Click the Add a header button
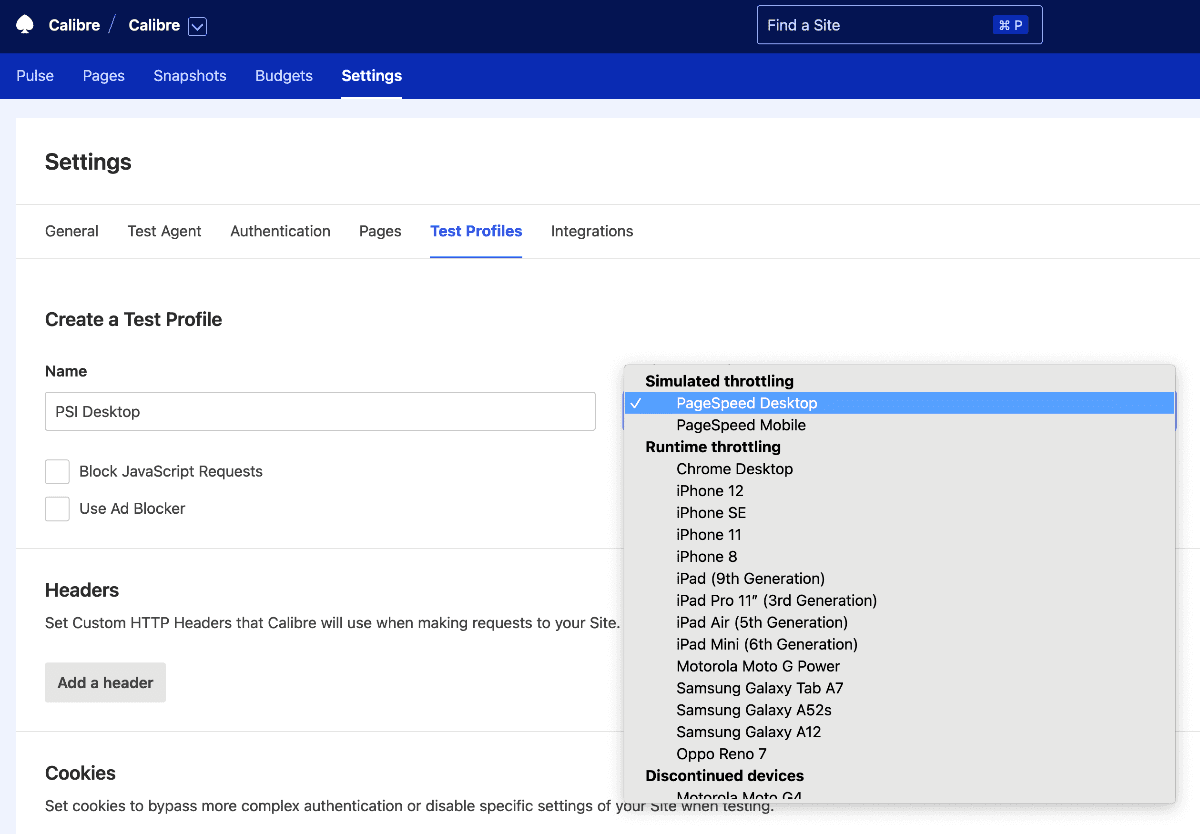1200x834 pixels. 105,682
